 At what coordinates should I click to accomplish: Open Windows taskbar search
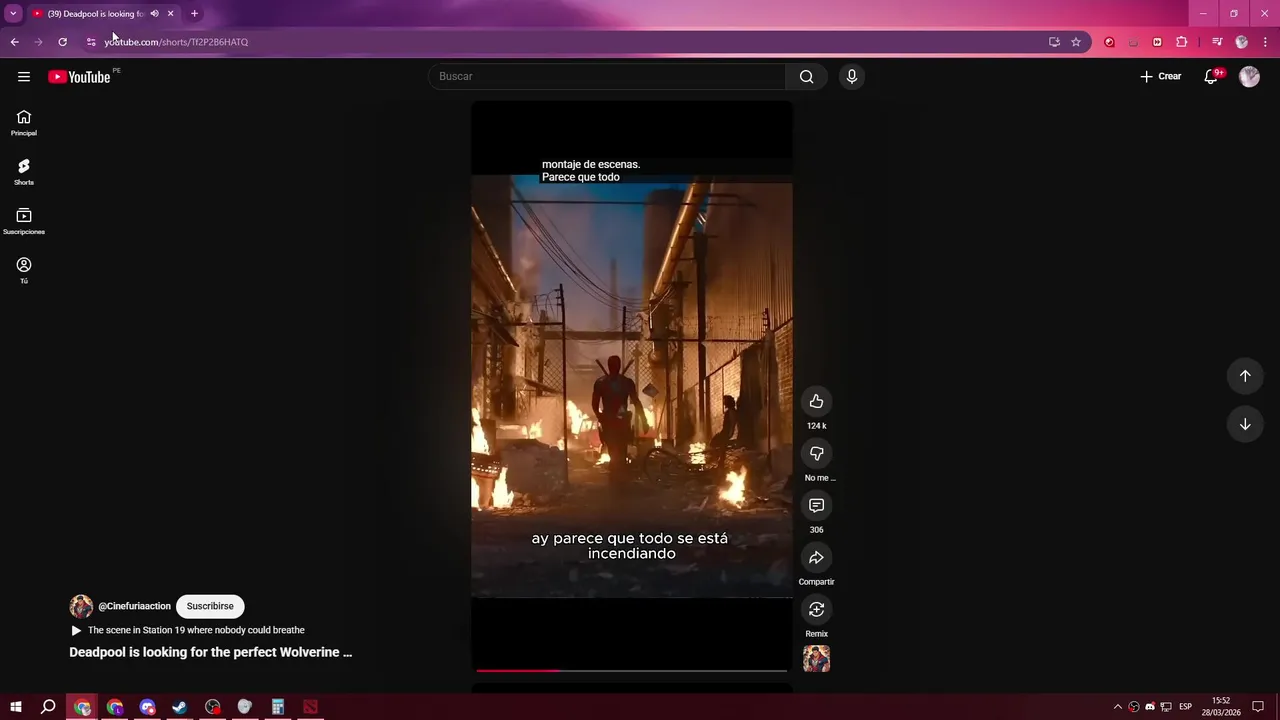48,707
